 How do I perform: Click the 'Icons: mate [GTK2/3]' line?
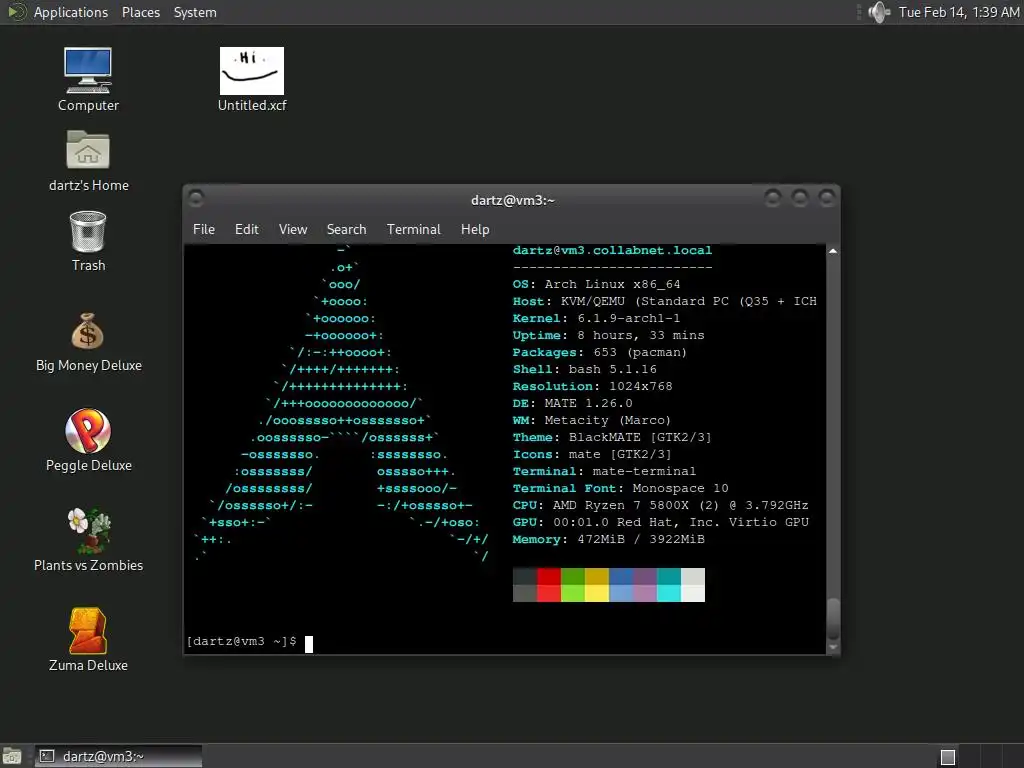tap(592, 454)
